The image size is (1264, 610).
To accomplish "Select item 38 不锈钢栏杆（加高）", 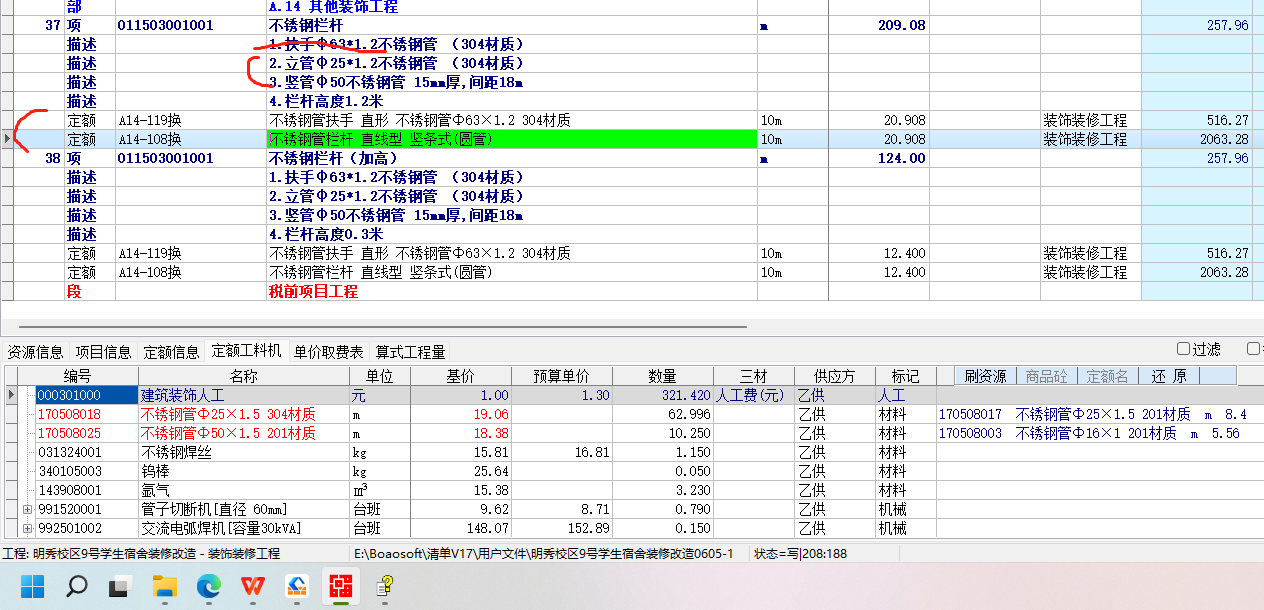I will (333, 158).
